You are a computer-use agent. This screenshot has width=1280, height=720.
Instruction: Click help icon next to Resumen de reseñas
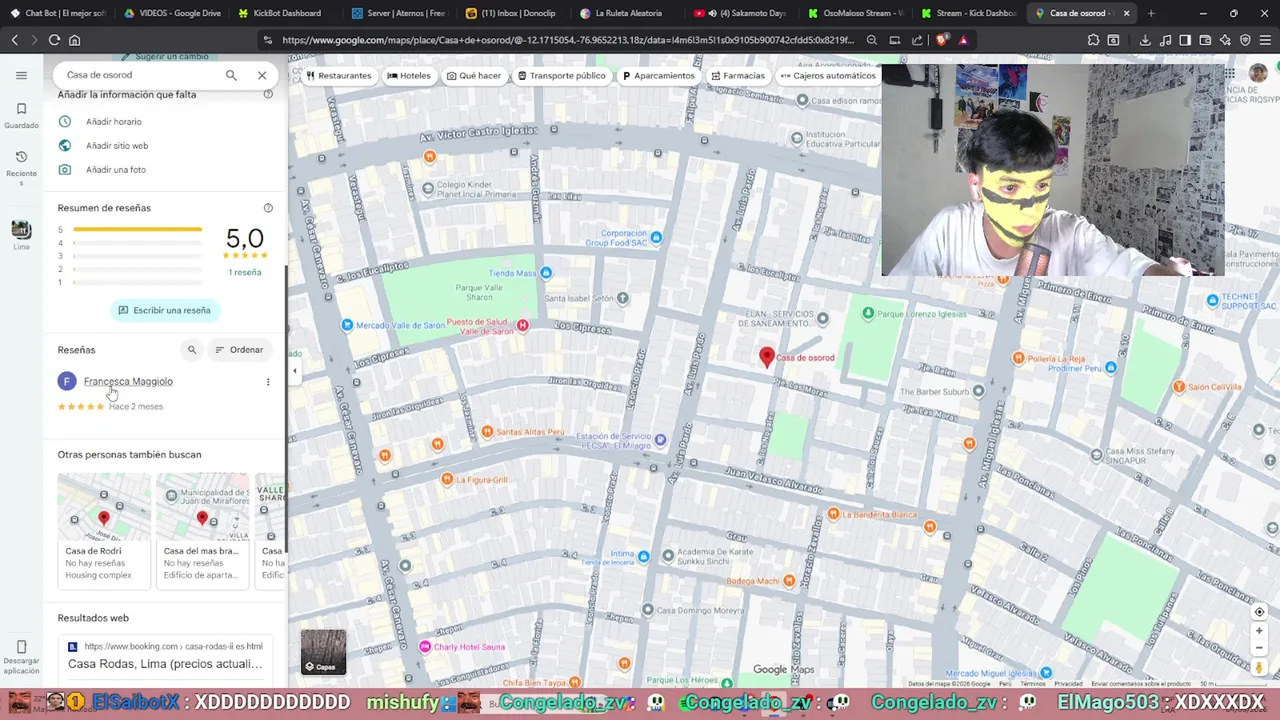(268, 208)
